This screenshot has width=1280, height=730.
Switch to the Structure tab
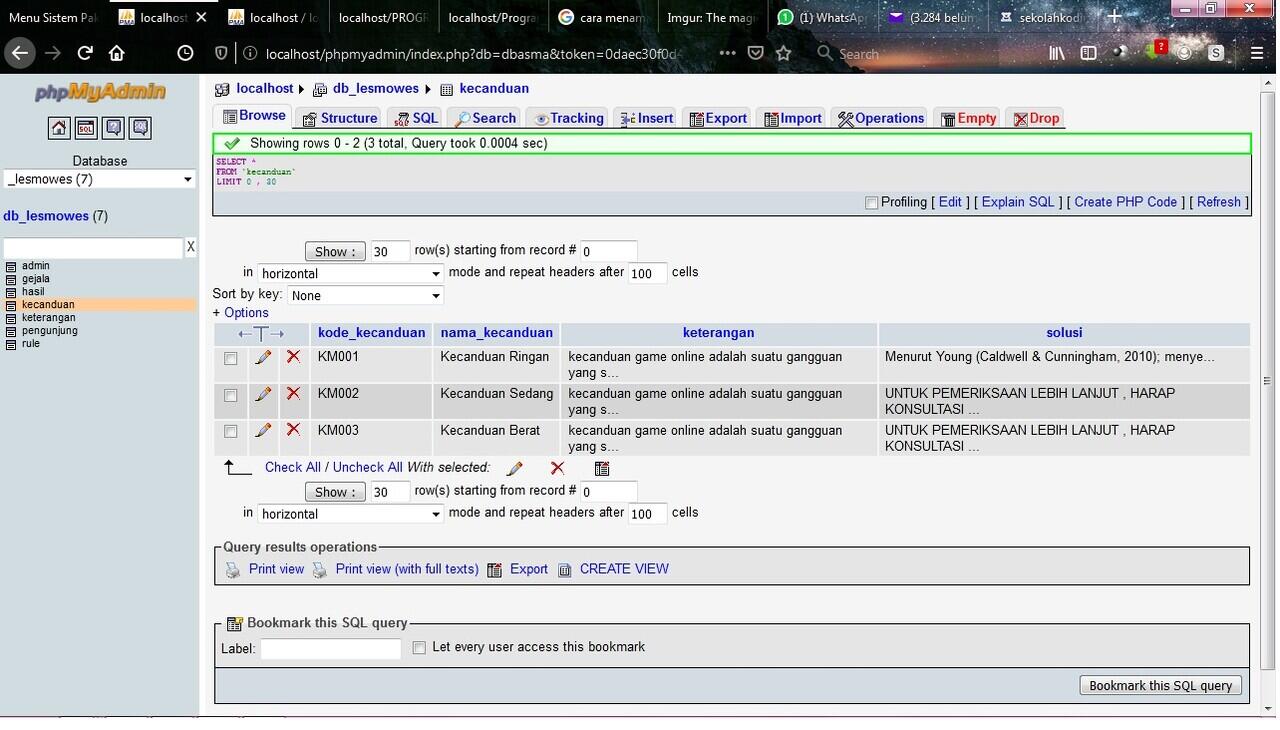(x=339, y=118)
